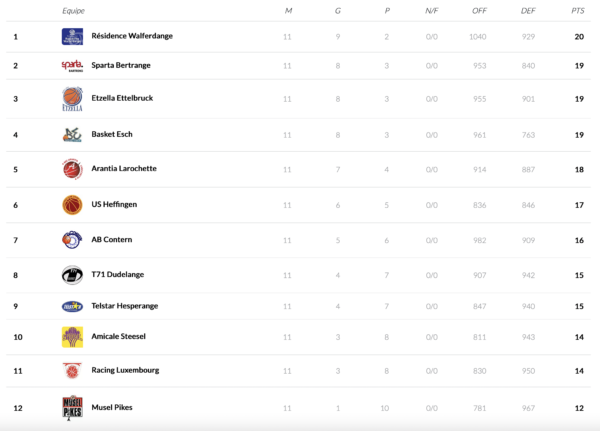The height and width of the screenshot is (431, 600).
Task: Click the Racing Luxembourg logo
Action: coord(72,370)
